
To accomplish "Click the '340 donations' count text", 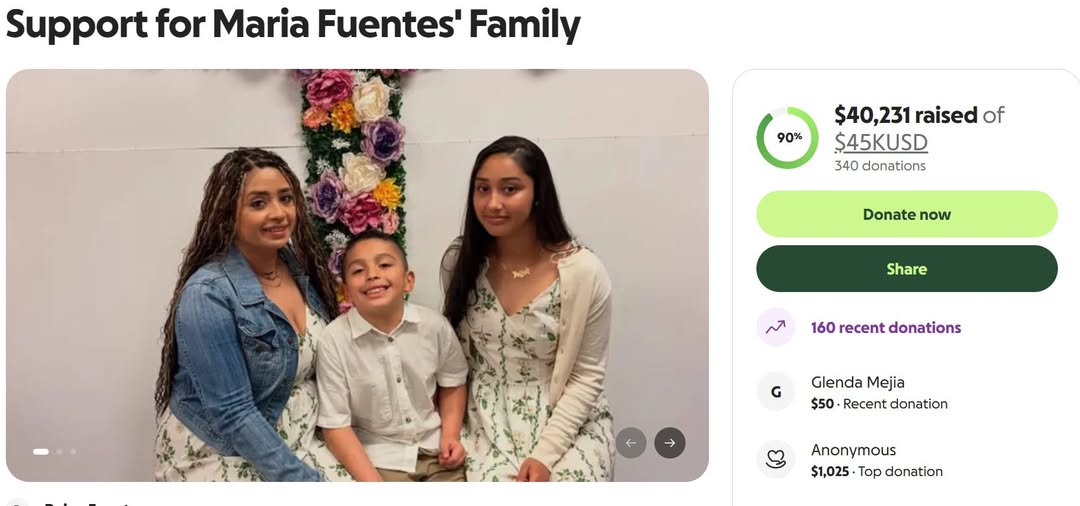I will [x=880, y=166].
